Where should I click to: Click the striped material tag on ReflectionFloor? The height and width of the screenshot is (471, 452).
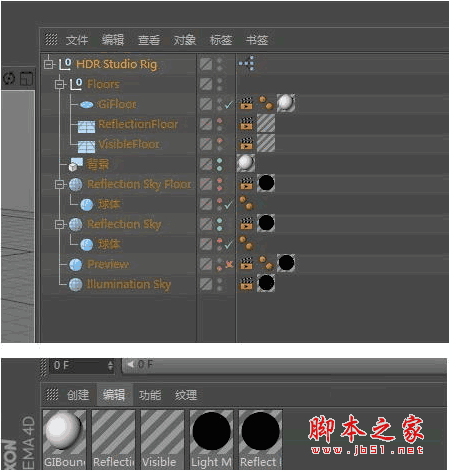pyautogui.click(x=266, y=123)
